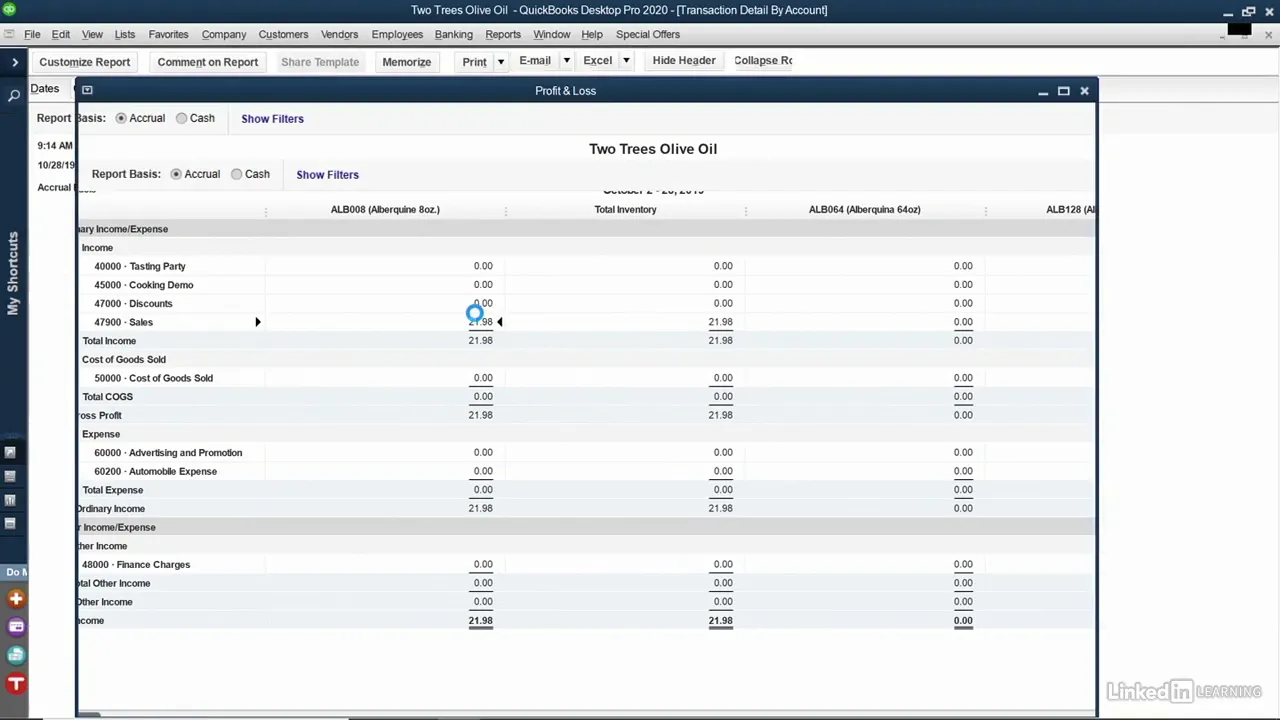
Task: Open the Edit menu
Action: coord(61,34)
